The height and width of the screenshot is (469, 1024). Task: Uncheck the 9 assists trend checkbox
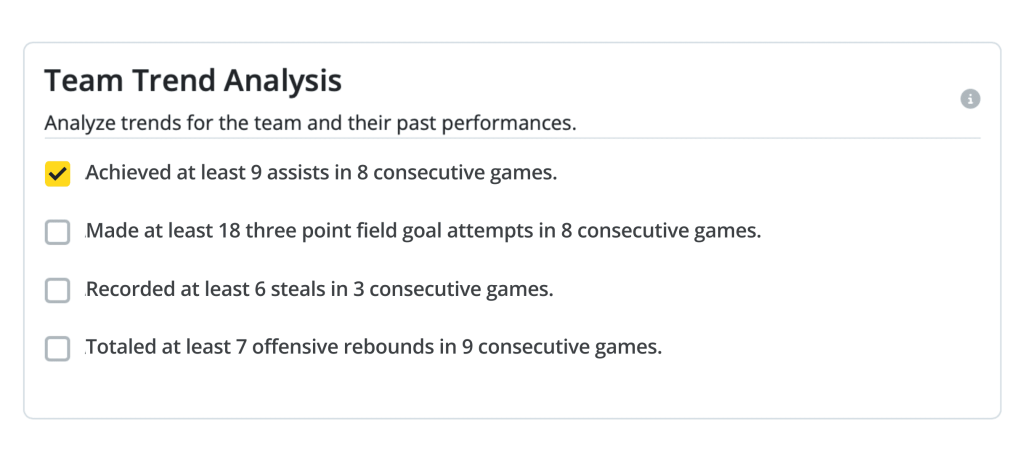tap(57, 174)
